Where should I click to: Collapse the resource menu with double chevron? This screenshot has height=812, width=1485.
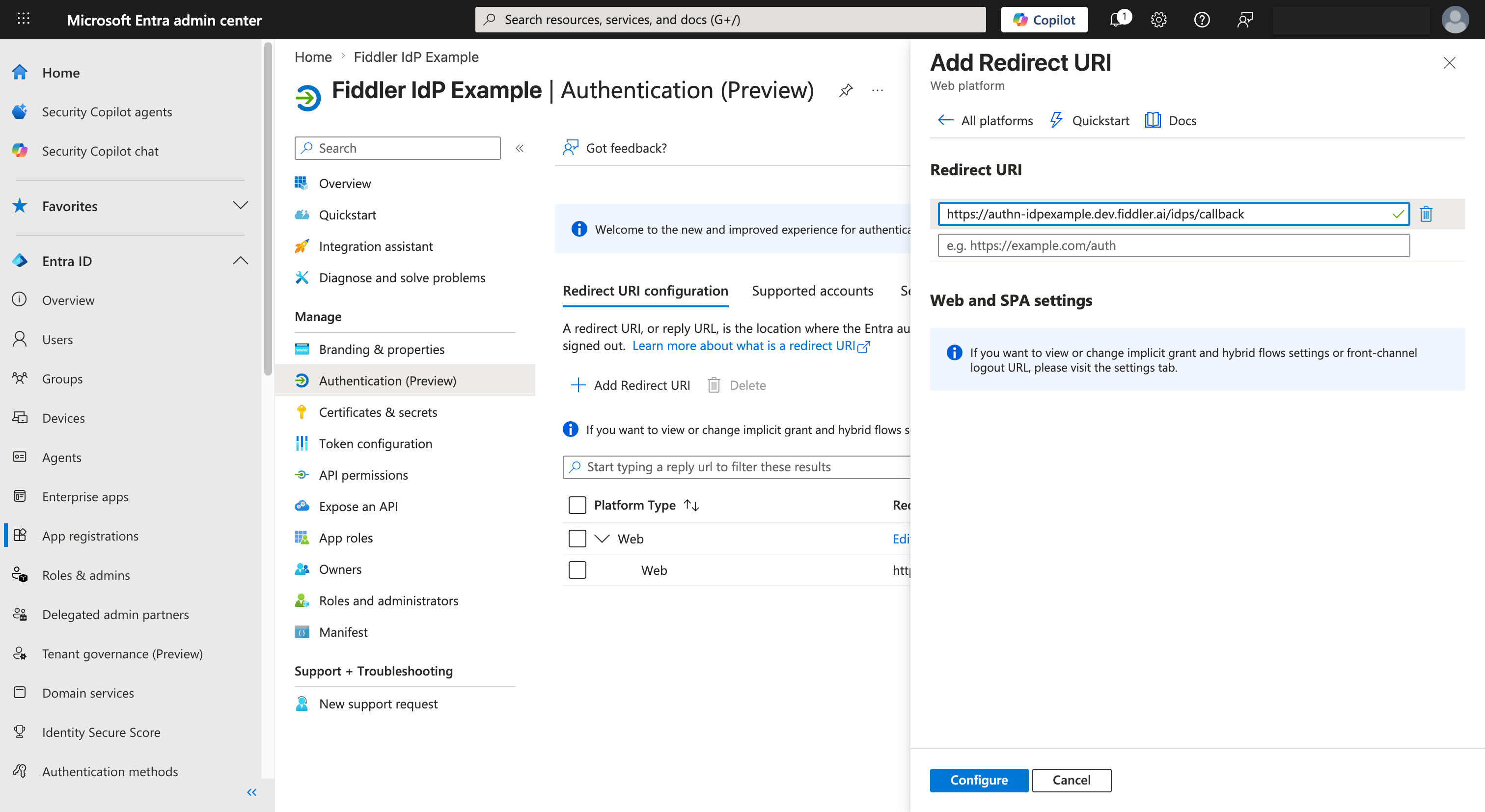point(520,148)
